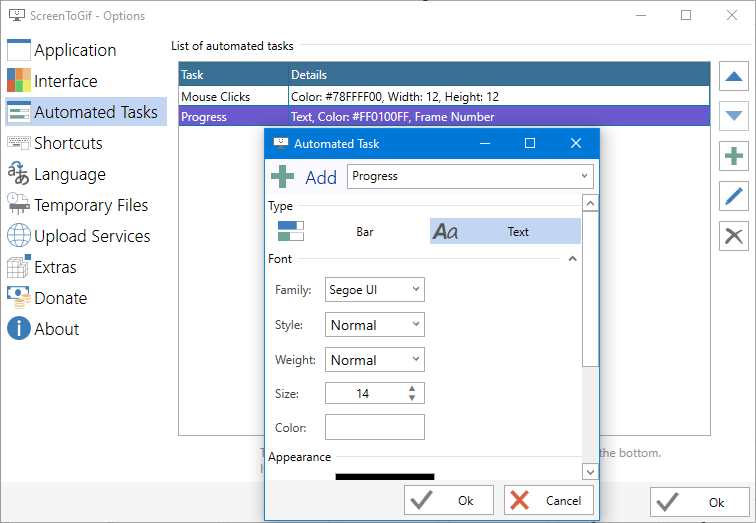The image size is (756, 523).
Task: Click the Mouse Clicks details cell
Action: click(499, 96)
